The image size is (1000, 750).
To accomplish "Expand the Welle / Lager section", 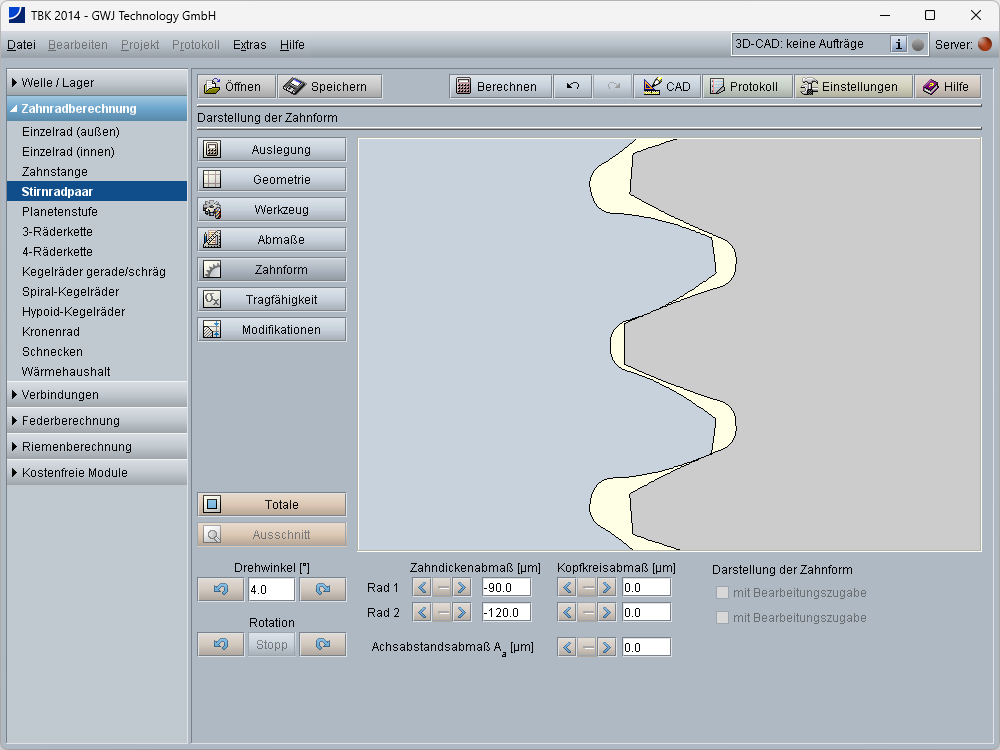I will [x=96, y=82].
